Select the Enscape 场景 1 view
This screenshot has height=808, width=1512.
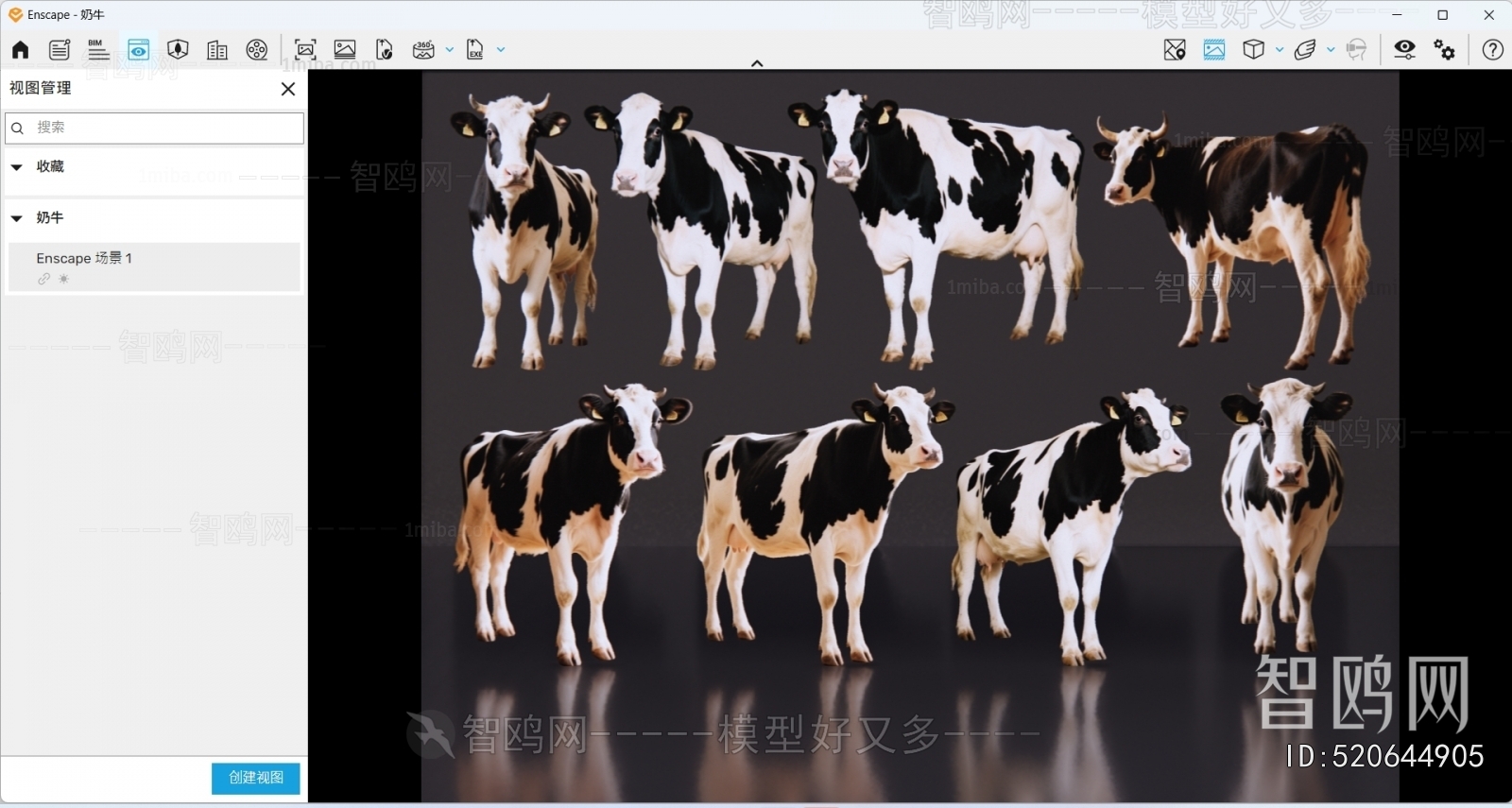click(153, 266)
